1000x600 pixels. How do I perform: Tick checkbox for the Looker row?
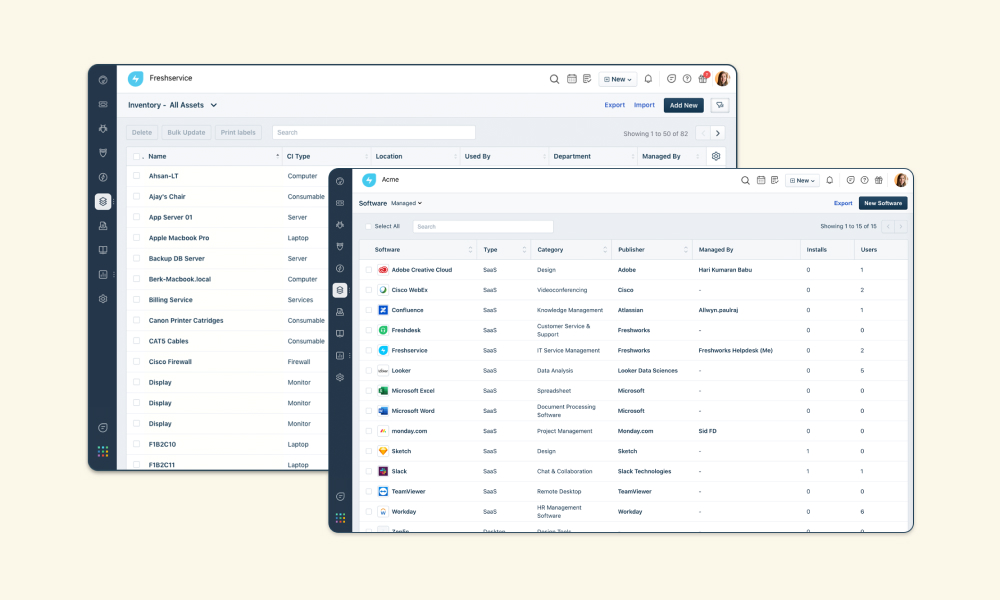click(369, 370)
